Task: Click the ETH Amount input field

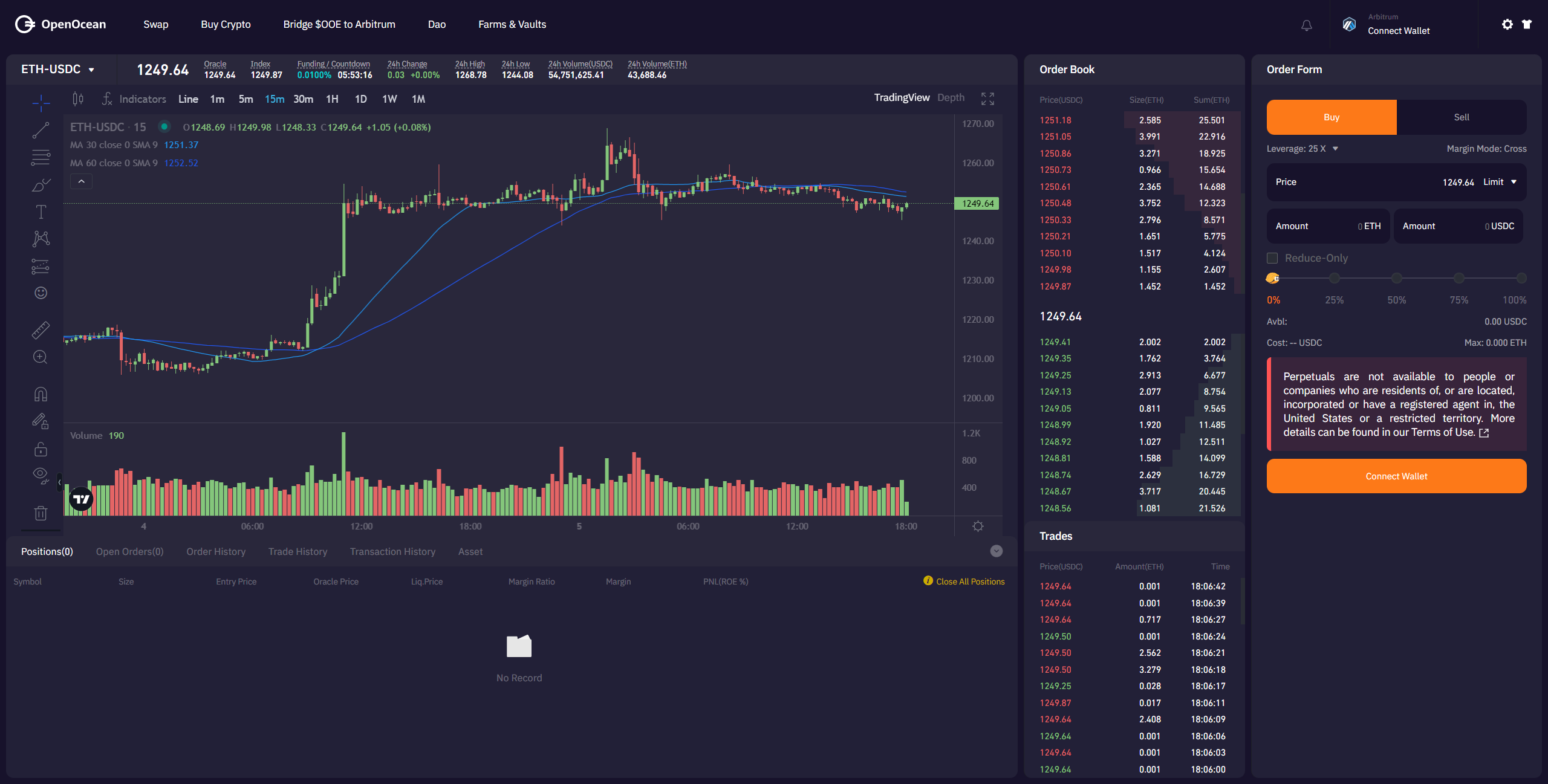Action: [1328, 226]
